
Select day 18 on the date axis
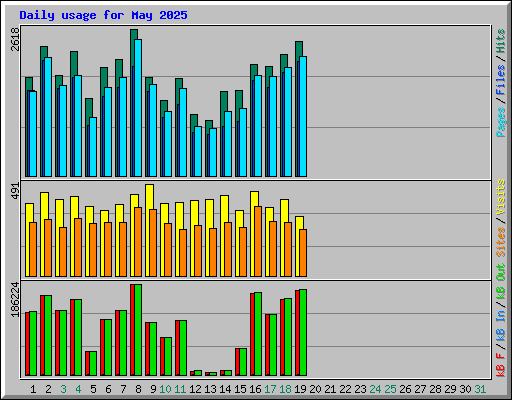[285, 389]
